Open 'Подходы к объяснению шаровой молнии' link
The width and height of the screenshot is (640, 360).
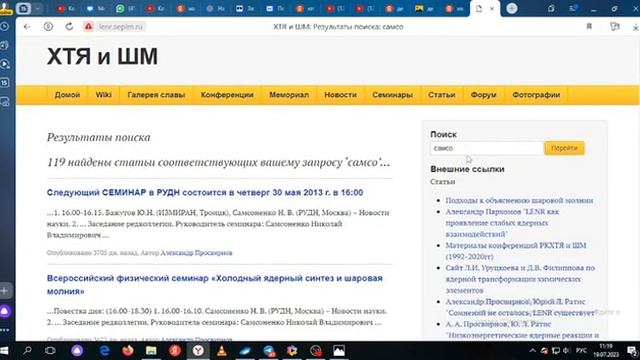(519, 200)
